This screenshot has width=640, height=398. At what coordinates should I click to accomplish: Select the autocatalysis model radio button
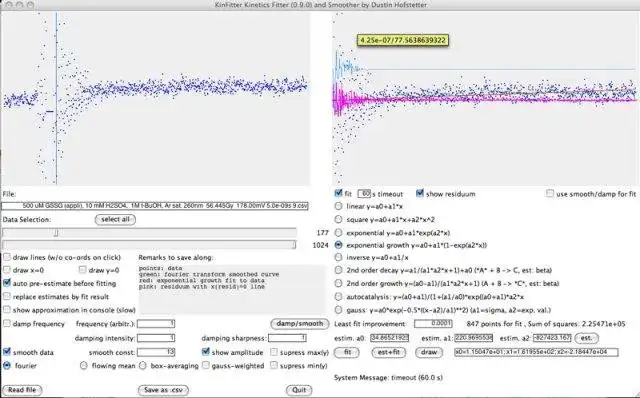pos(338,296)
